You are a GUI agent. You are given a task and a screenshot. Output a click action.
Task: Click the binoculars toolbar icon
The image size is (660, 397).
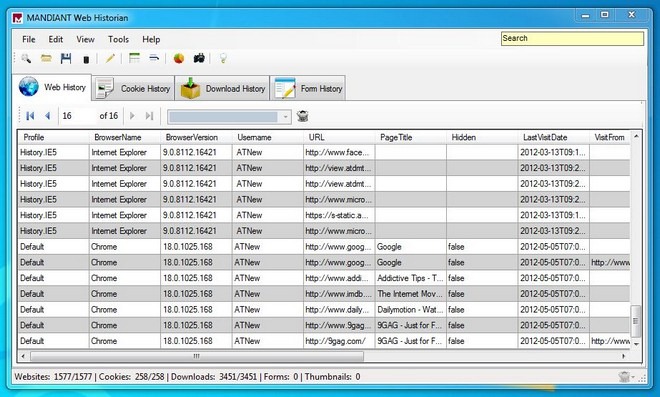(x=199, y=58)
